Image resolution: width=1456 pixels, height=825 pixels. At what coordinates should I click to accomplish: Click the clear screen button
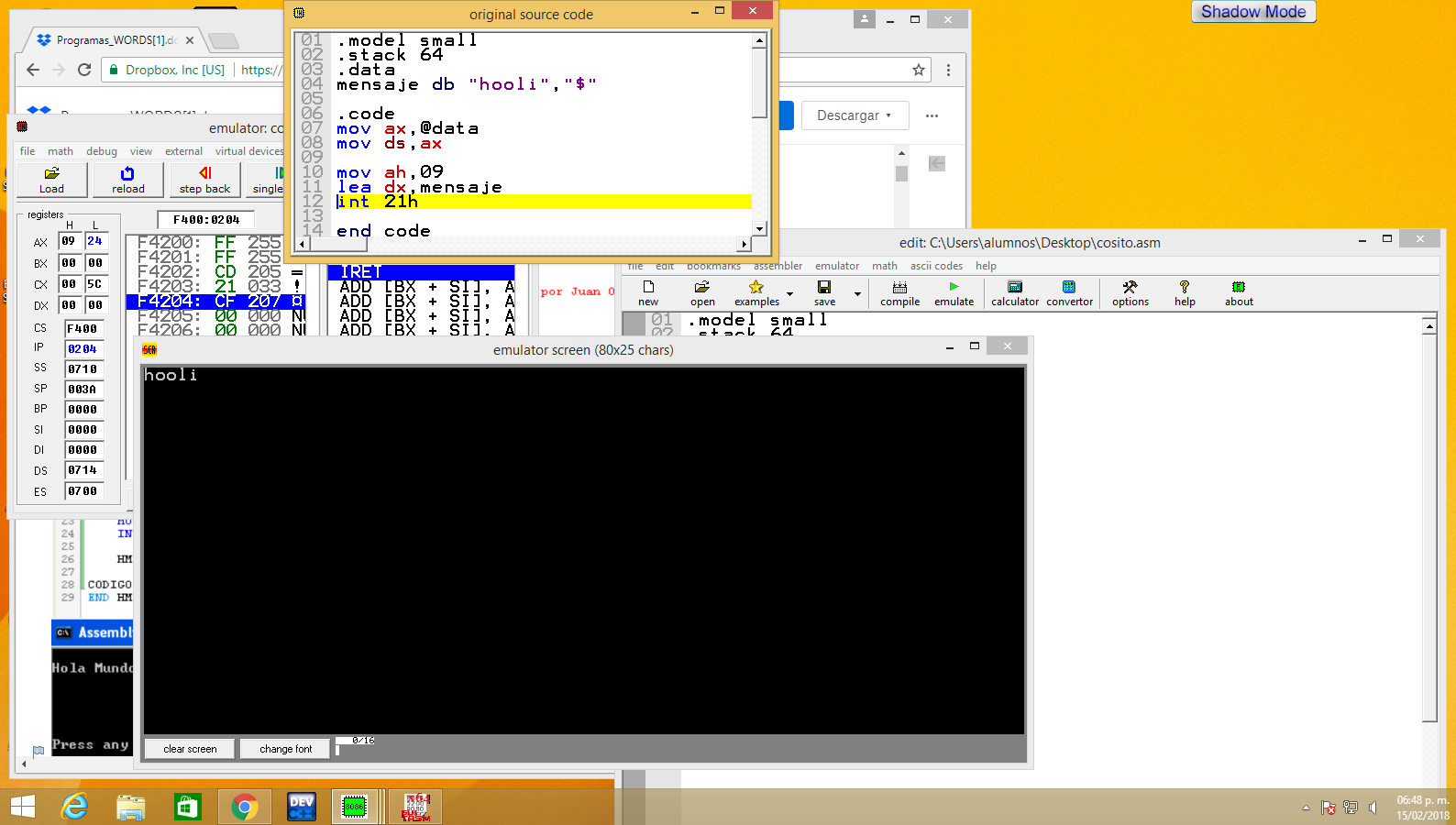[190, 749]
